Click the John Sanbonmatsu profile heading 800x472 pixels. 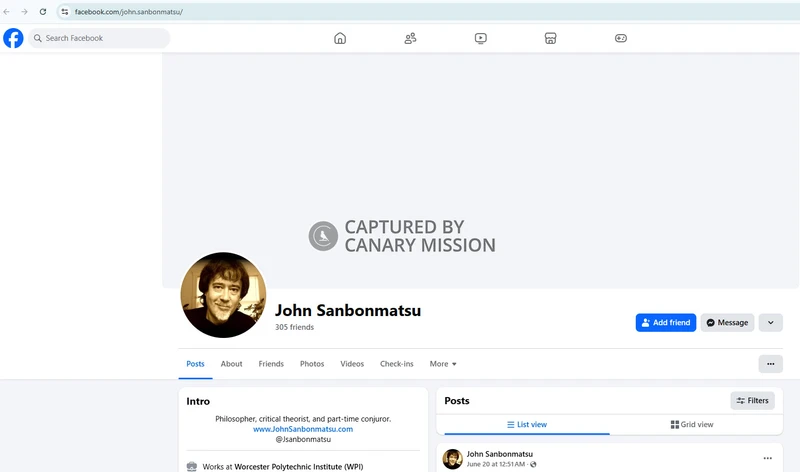tap(348, 310)
